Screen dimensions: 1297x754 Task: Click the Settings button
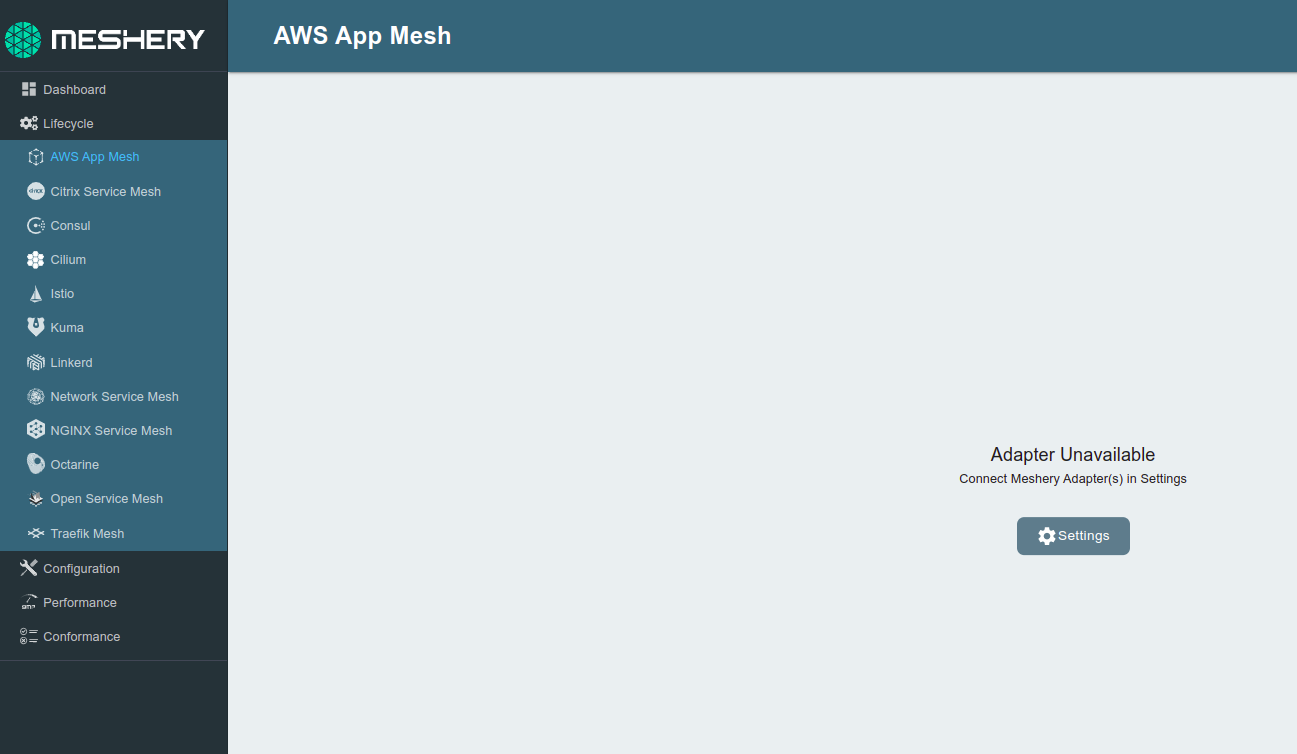(1073, 536)
